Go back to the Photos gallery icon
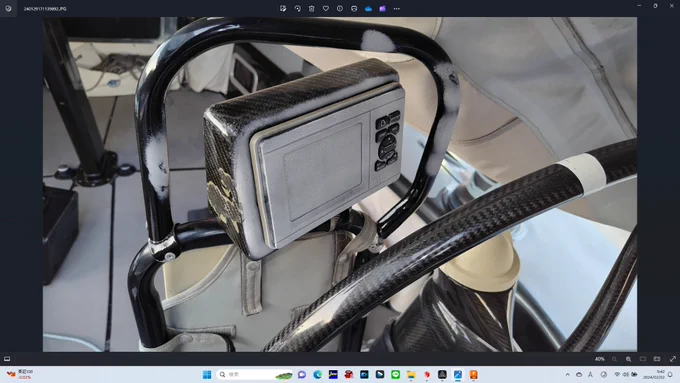The height and width of the screenshot is (383, 680). tap(8, 9)
